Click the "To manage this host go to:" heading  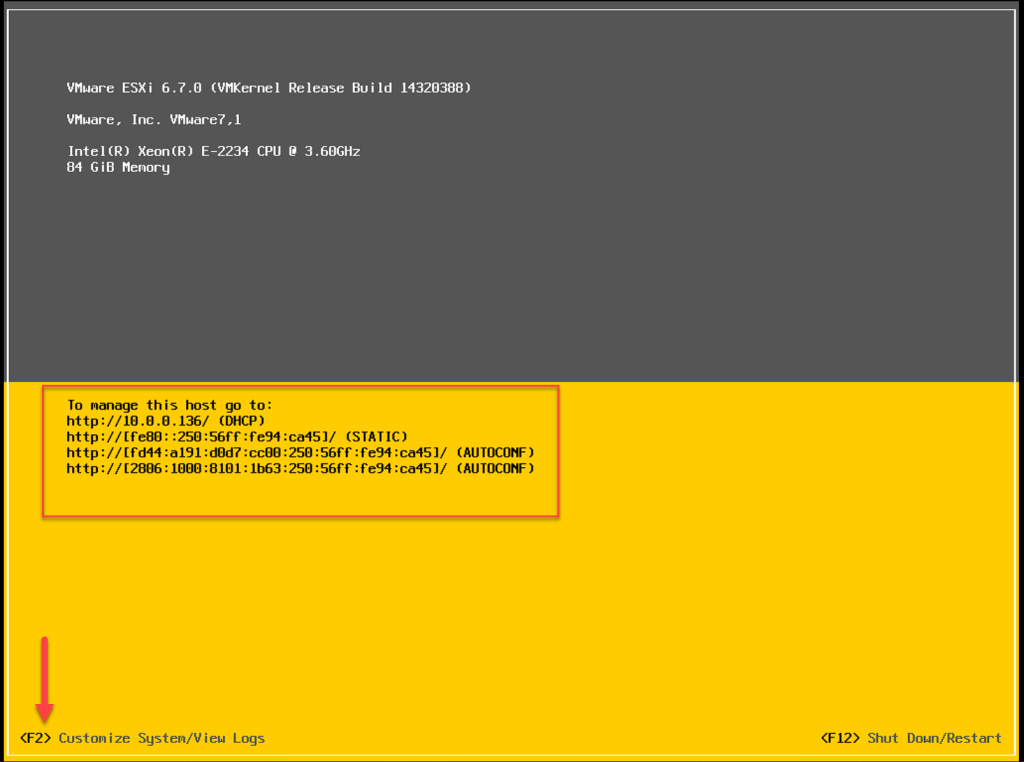(169, 405)
